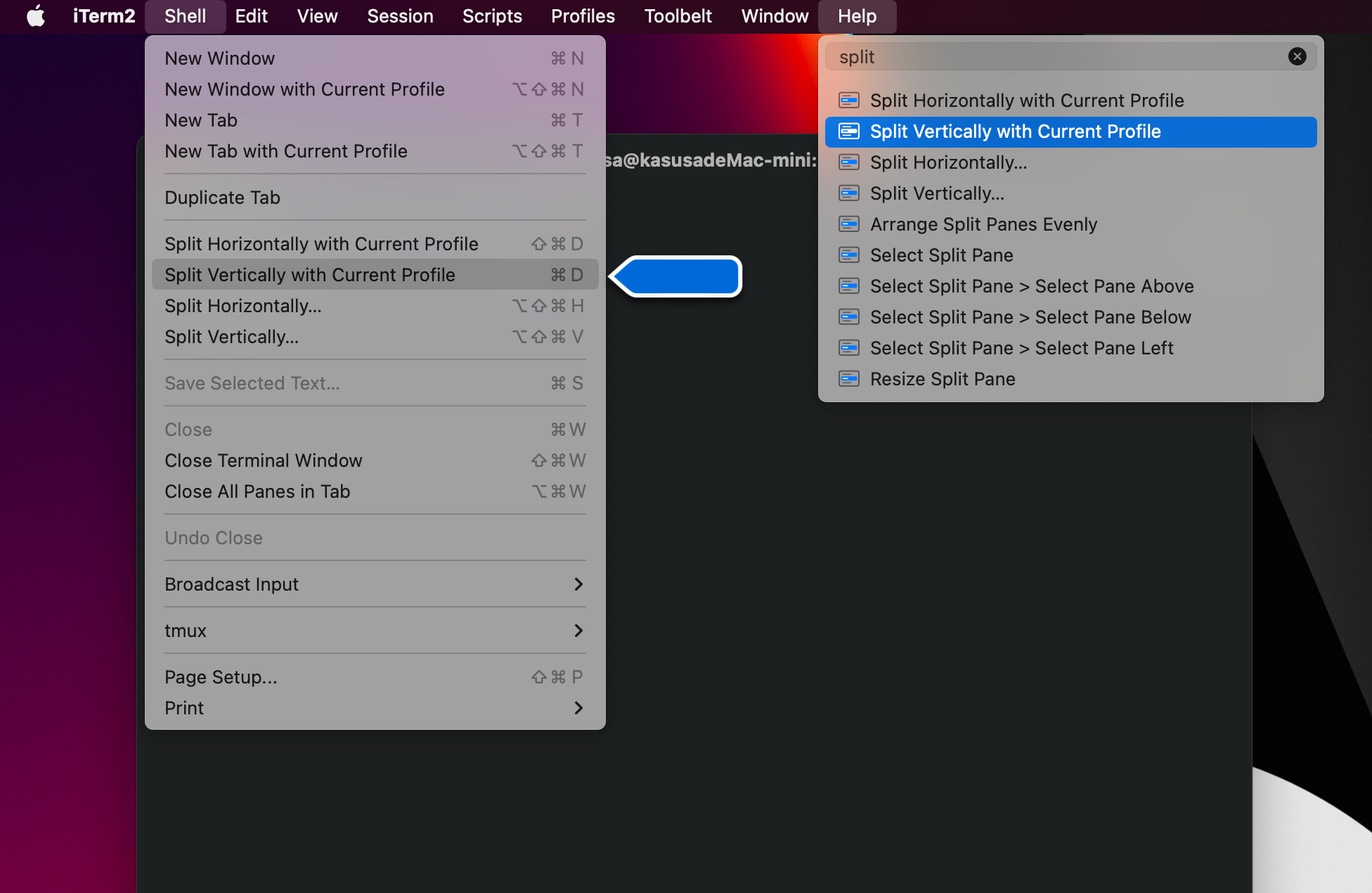Open the Profiles menu
This screenshot has width=1372, height=893.
[583, 16]
